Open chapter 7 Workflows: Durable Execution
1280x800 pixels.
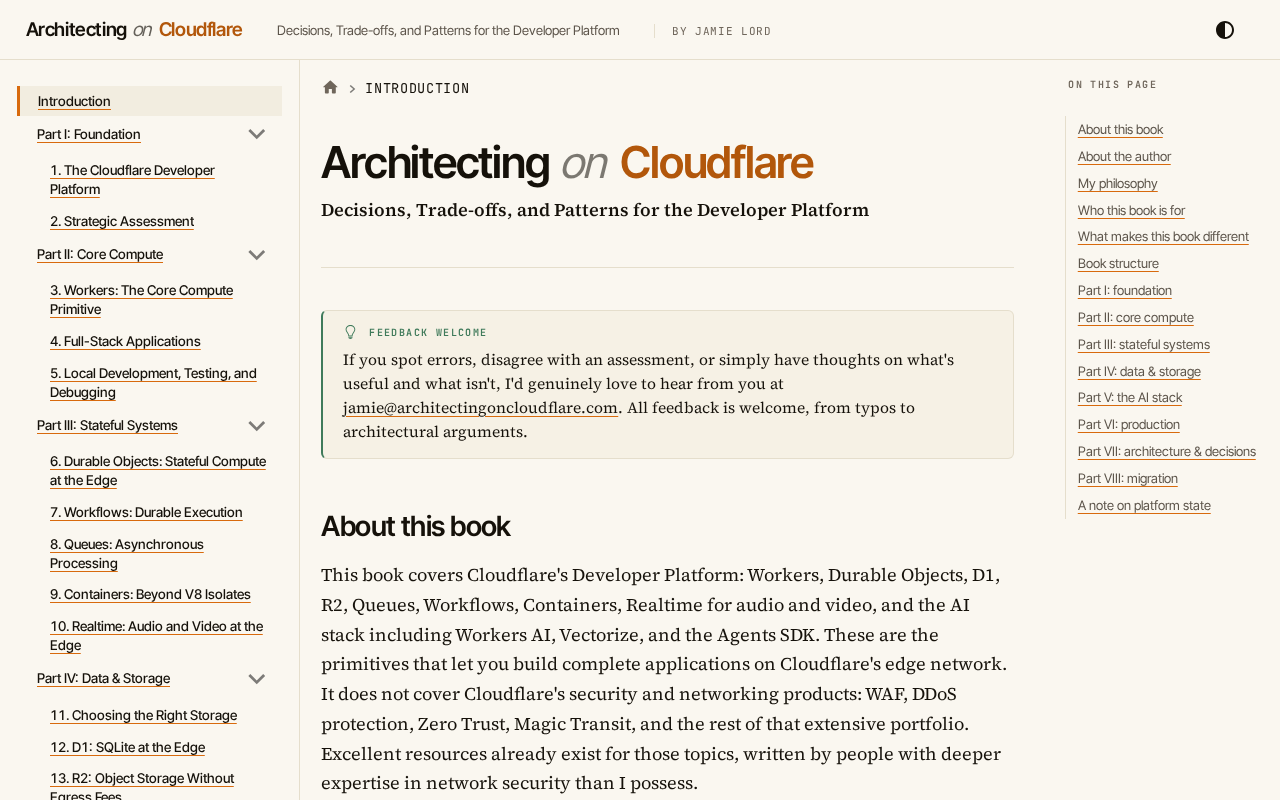pyautogui.click(x=146, y=512)
